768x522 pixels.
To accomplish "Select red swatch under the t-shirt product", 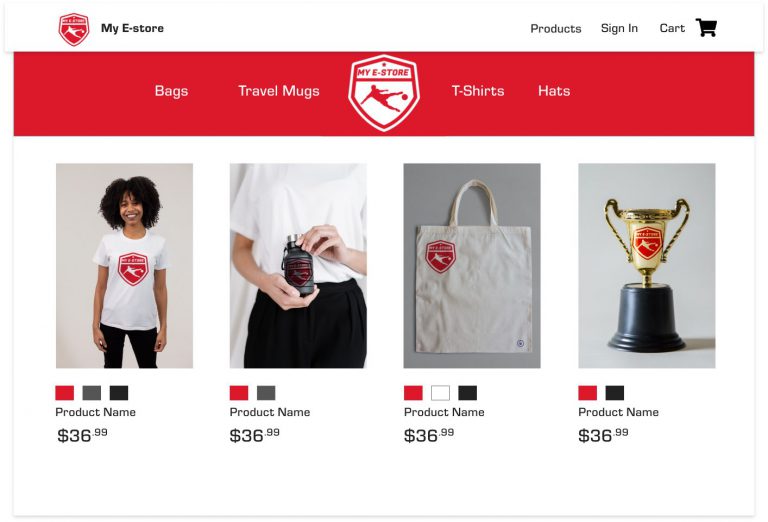I will [65, 393].
